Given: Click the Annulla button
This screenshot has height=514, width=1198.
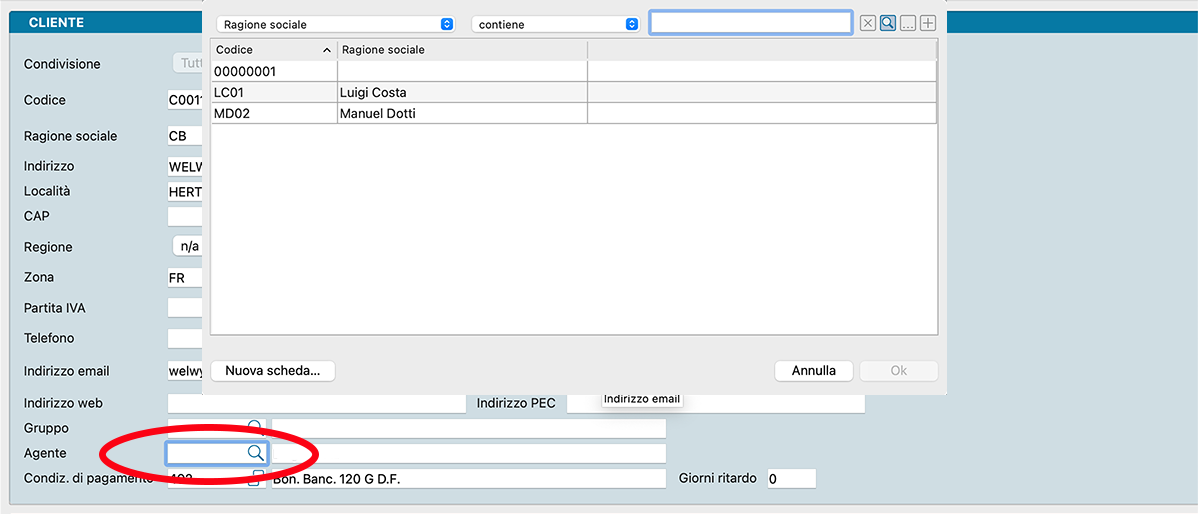Looking at the screenshot, I should [x=813, y=370].
